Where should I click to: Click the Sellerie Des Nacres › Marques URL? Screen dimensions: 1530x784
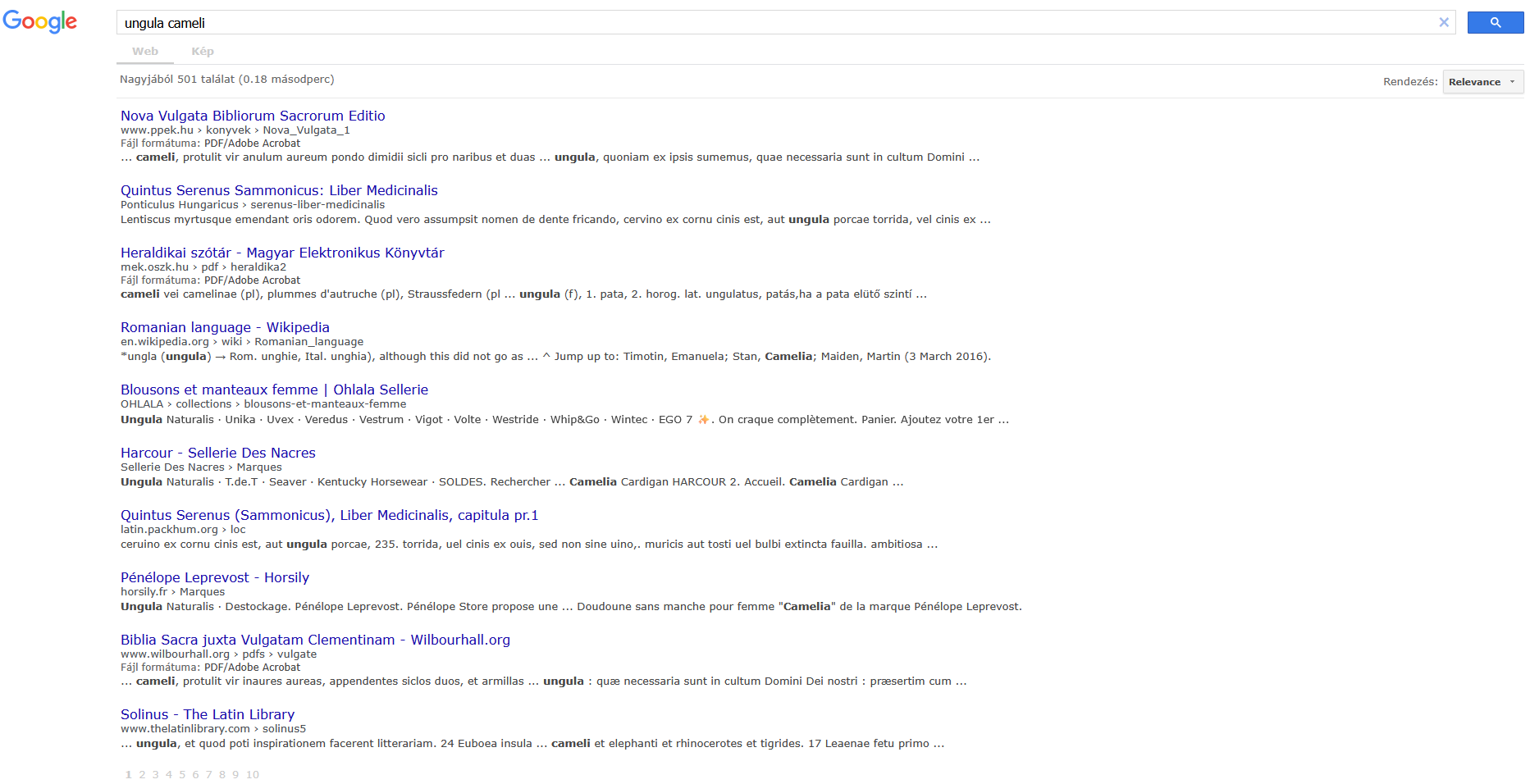coord(201,467)
